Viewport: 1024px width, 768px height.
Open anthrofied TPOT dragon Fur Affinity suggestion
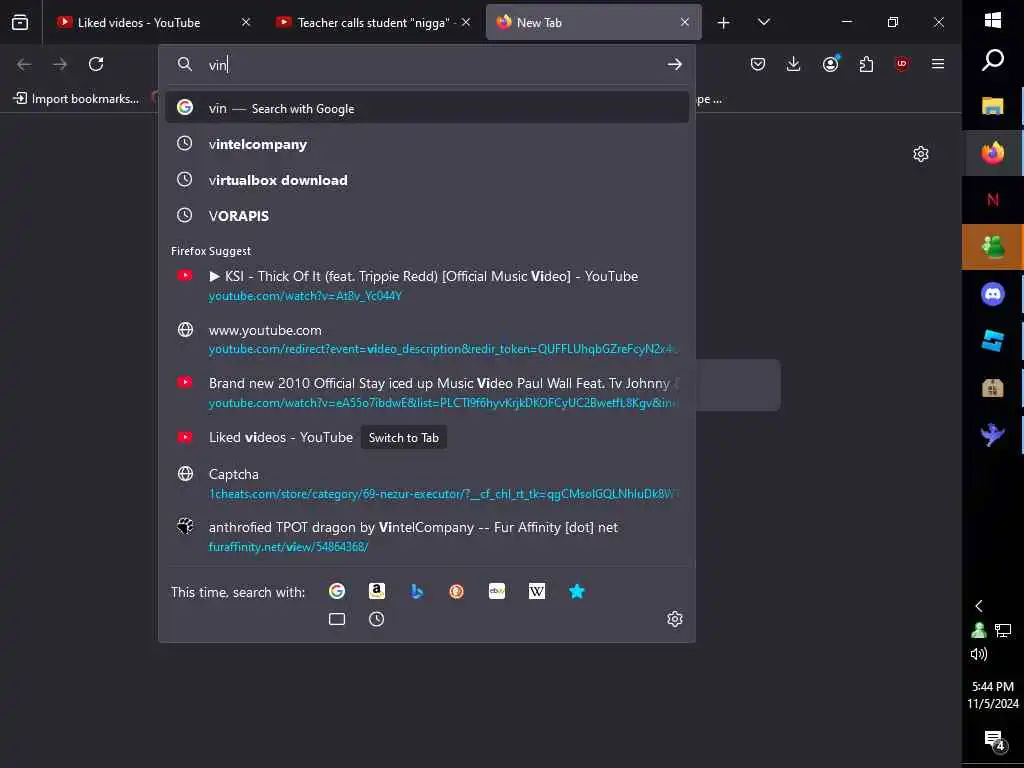pyautogui.click(x=427, y=537)
